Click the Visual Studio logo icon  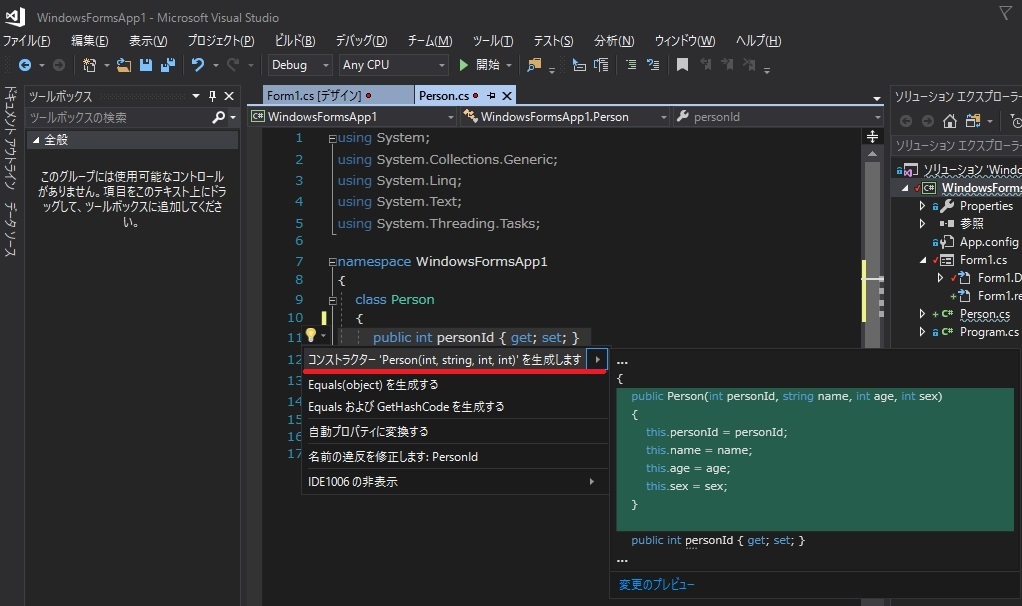[15, 16]
